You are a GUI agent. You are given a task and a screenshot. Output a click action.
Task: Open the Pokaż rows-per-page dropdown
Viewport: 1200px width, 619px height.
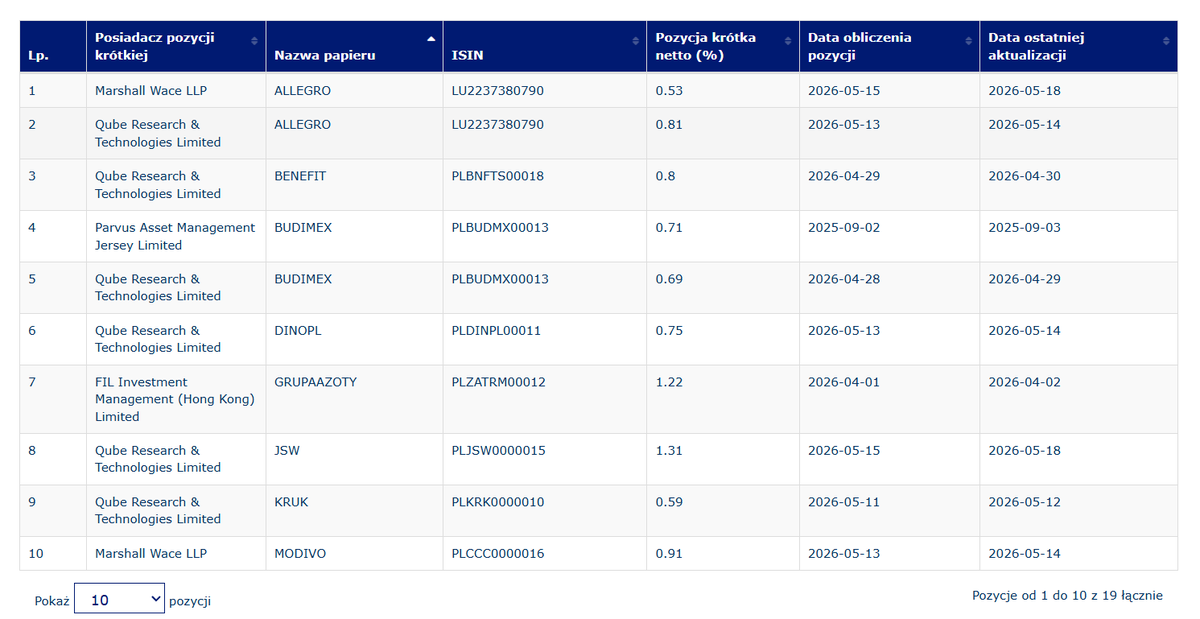119,600
